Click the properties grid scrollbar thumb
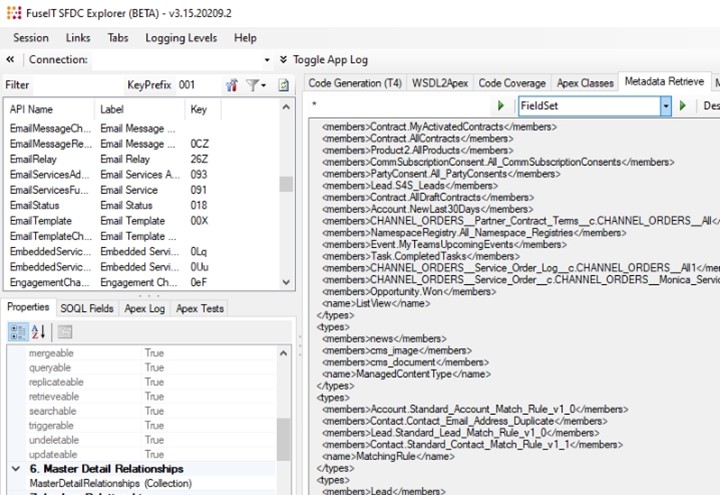The image size is (720, 495). point(284,439)
